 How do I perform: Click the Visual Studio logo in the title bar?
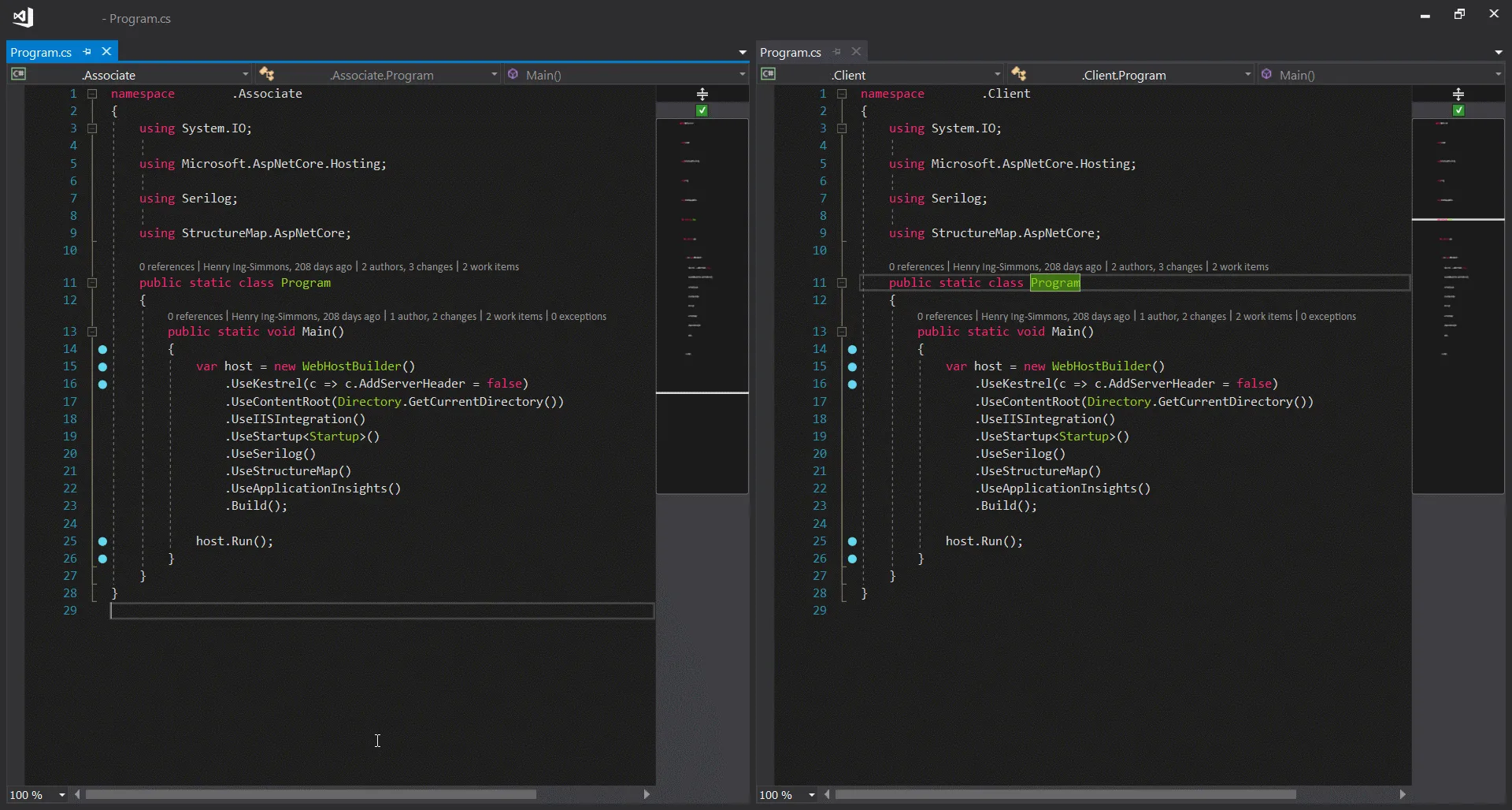tap(23, 17)
